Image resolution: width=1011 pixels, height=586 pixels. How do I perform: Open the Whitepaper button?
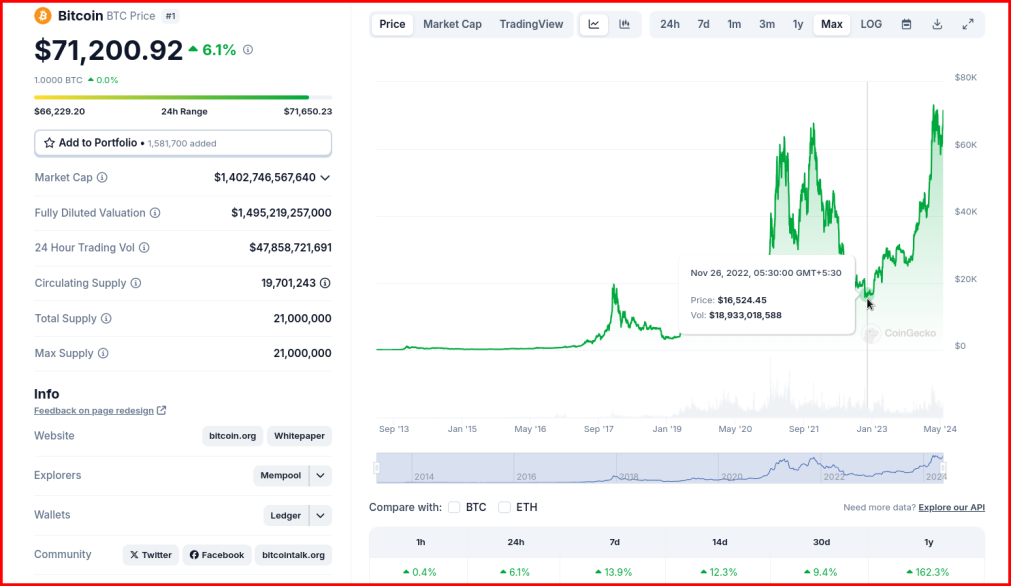[x=299, y=436]
